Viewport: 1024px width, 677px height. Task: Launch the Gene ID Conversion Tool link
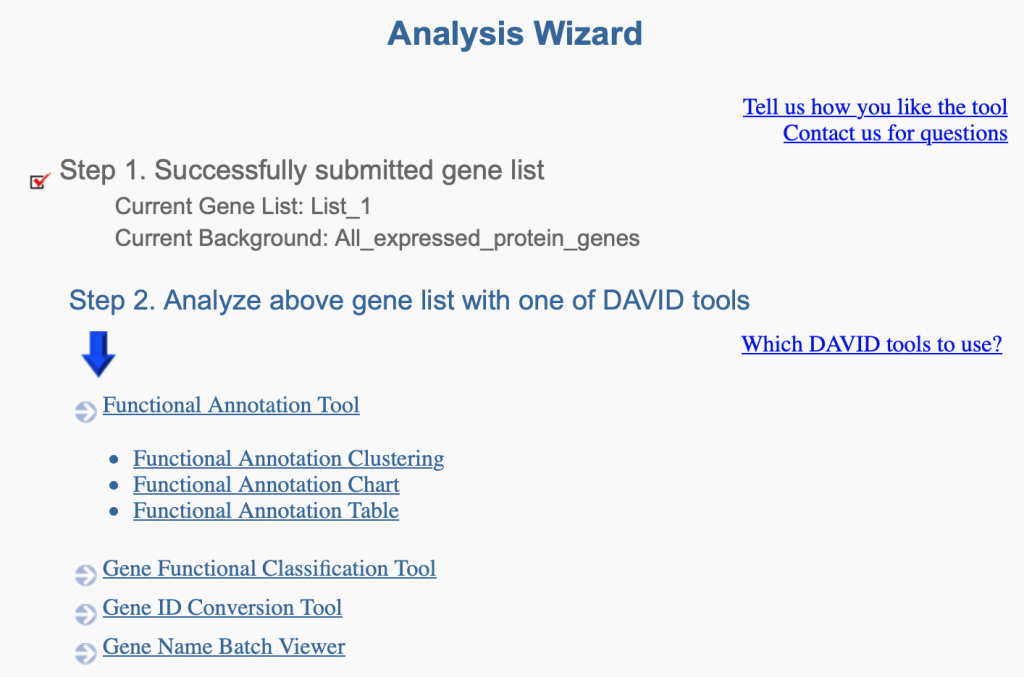222,608
